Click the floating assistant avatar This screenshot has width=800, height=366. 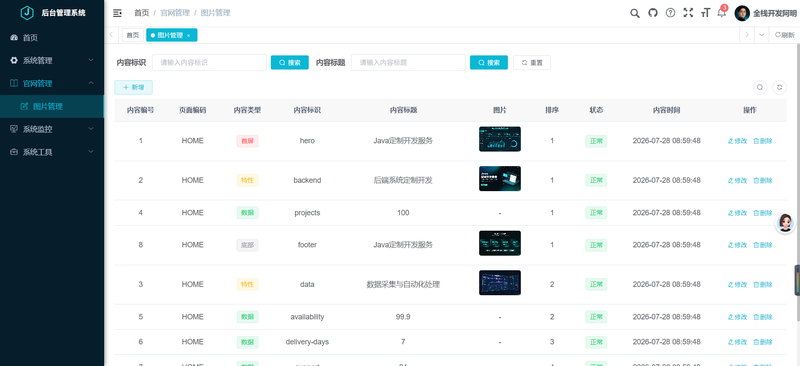(x=785, y=223)
